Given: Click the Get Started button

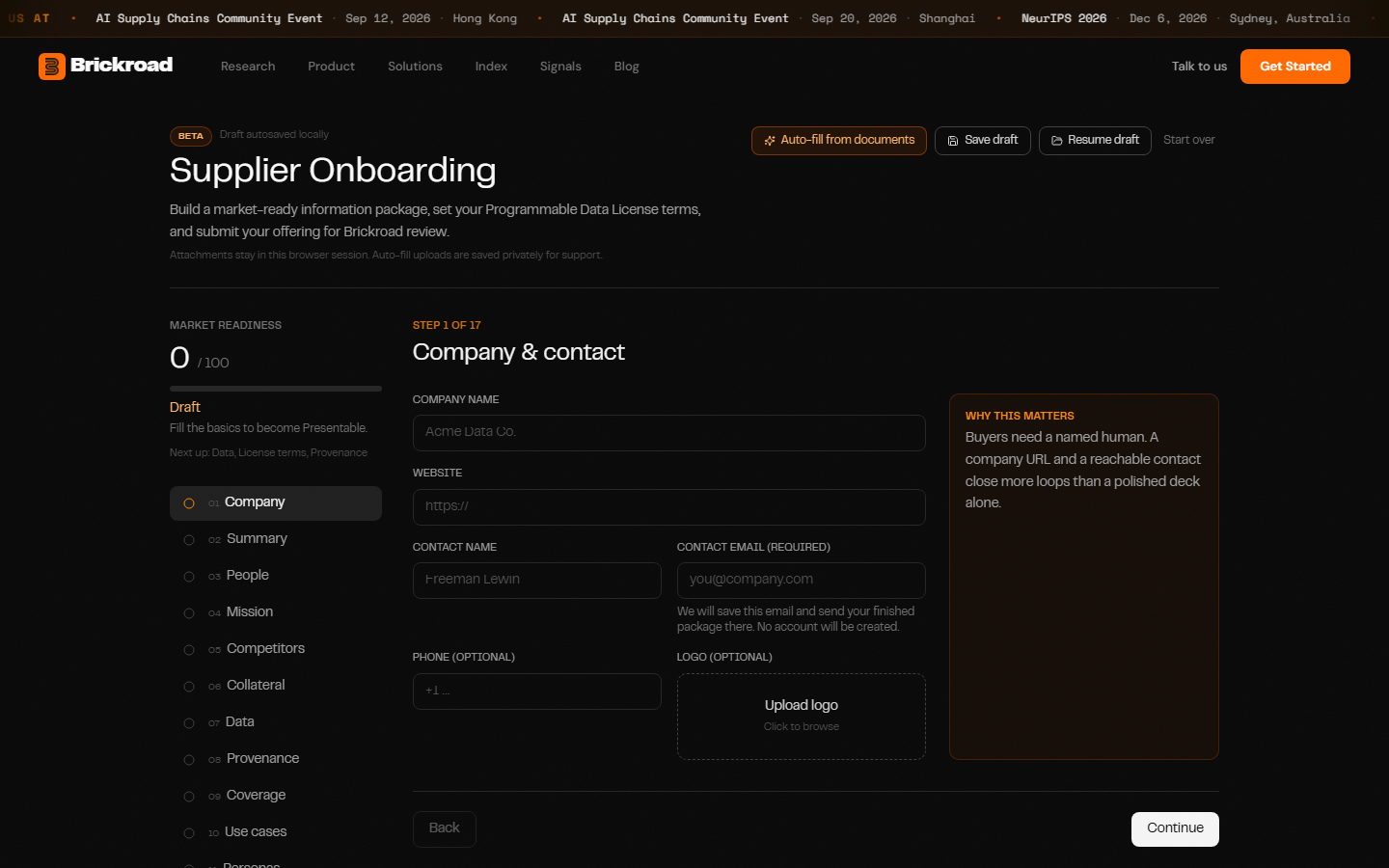Looking at the screenshot, I should pyautogui.click(x=1295, y=67).
